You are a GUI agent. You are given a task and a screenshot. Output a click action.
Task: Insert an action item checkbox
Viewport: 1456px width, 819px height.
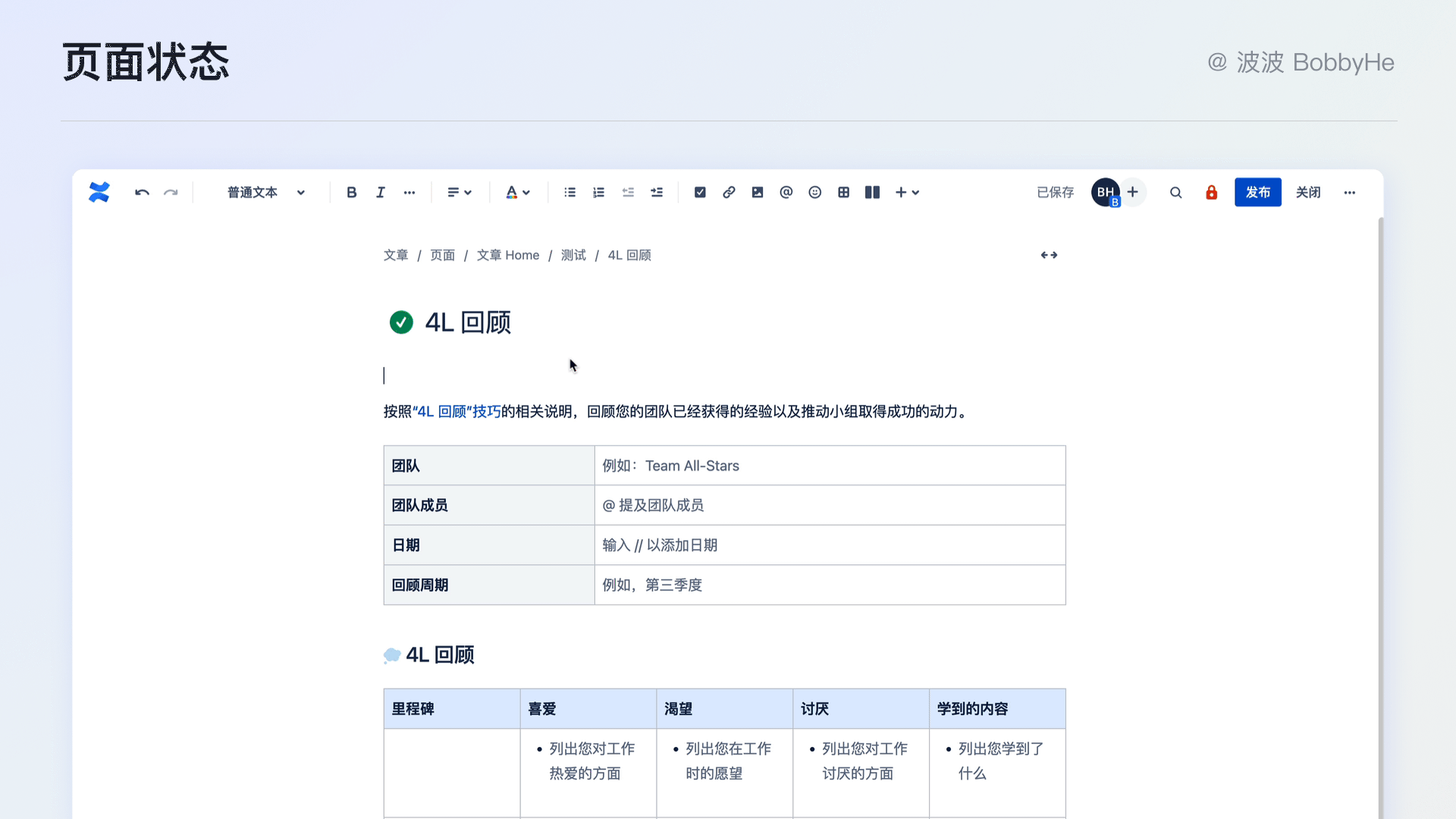[700, 193]
